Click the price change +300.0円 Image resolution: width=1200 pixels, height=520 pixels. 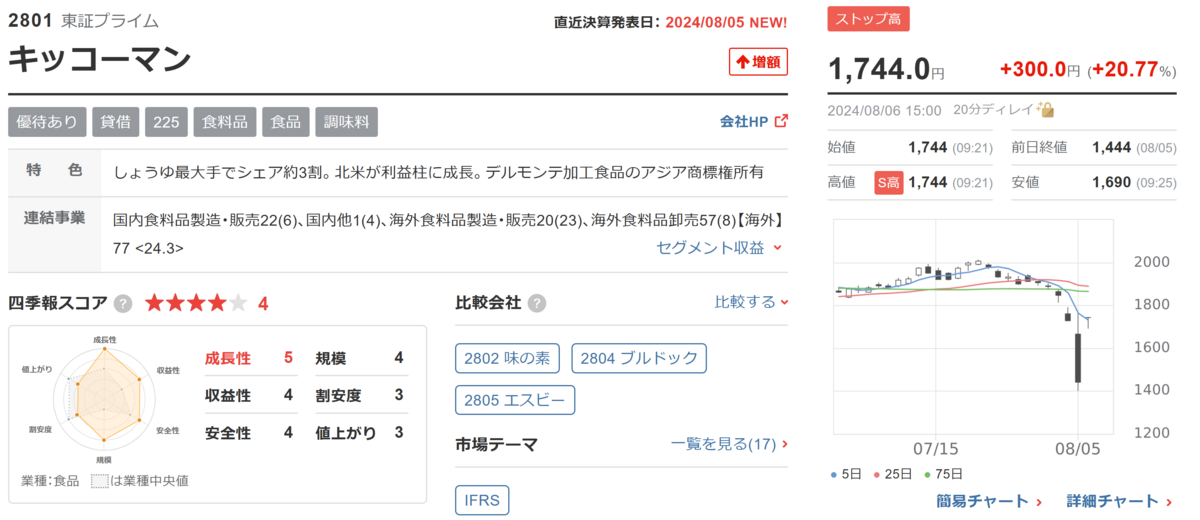[1040, 70]
